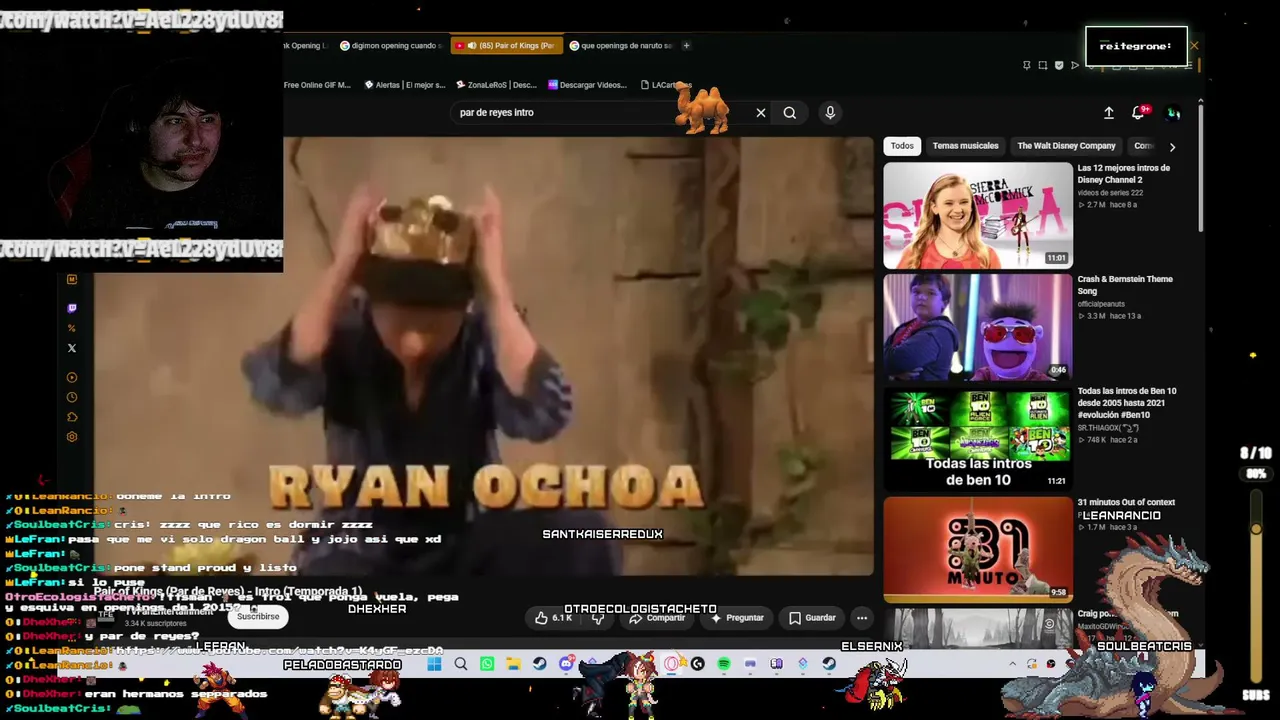
Task: Click the 'Preguntar' button
Action: (737, 618)
